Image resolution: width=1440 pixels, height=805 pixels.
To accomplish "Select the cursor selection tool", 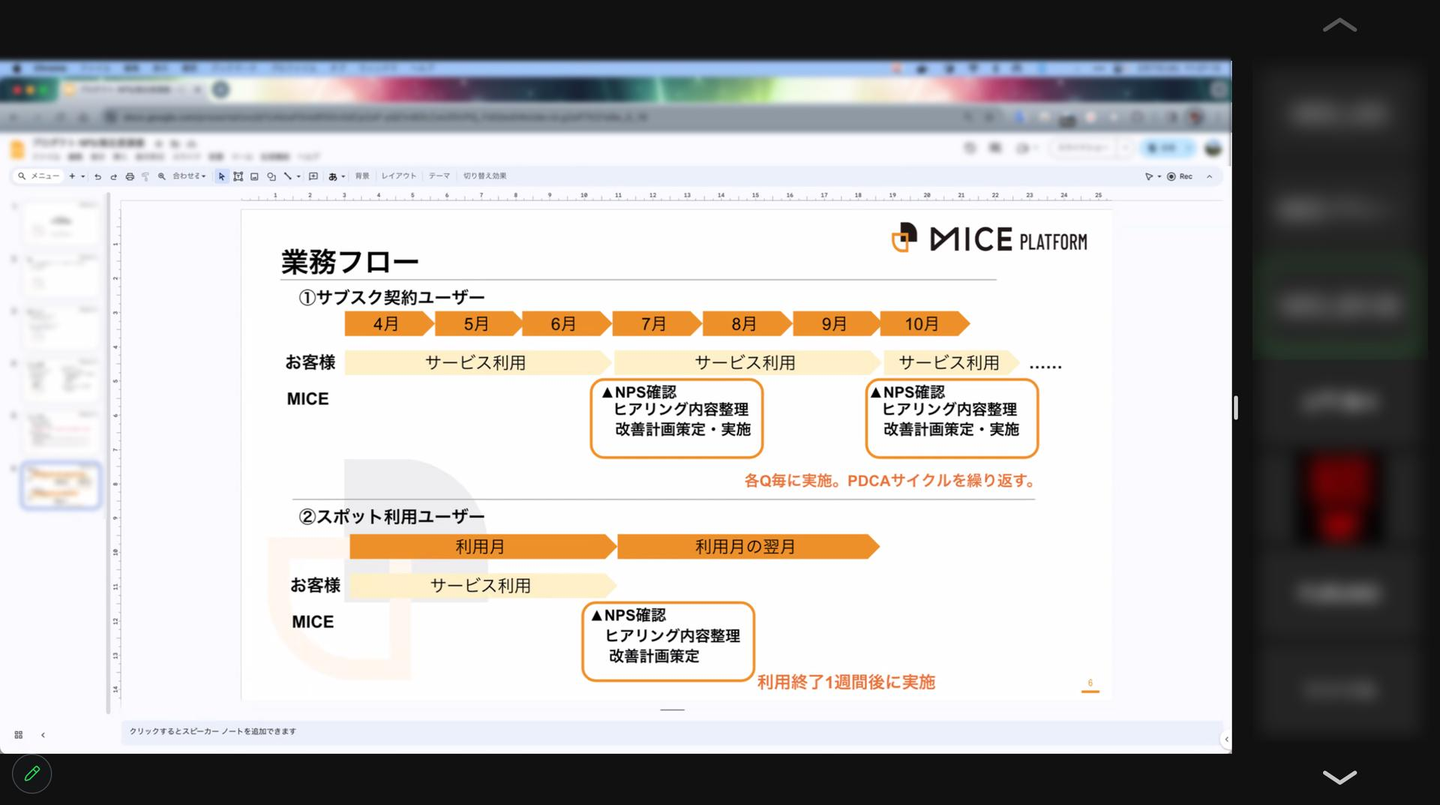I will click(222, 176).
